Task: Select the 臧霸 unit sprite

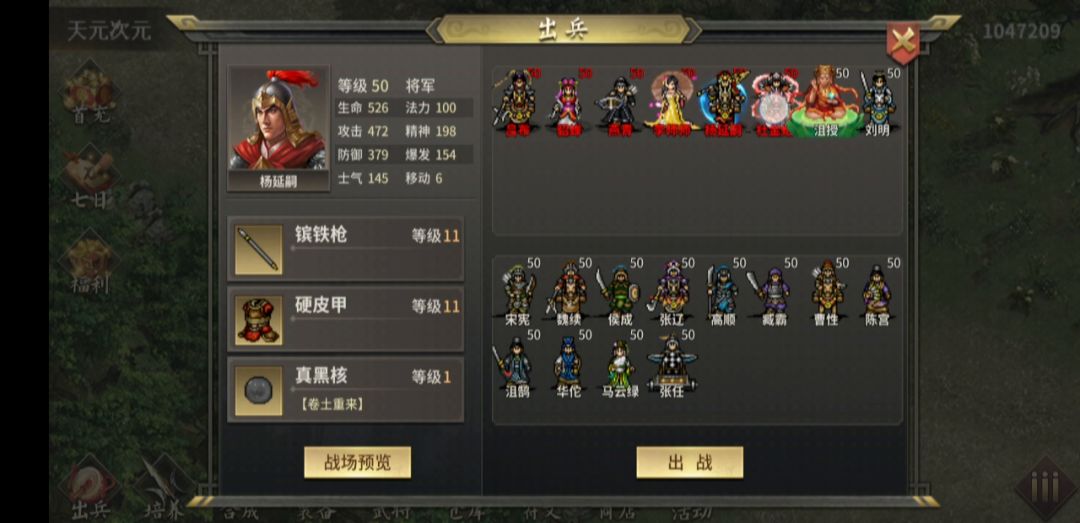Action: pos(774,292)
